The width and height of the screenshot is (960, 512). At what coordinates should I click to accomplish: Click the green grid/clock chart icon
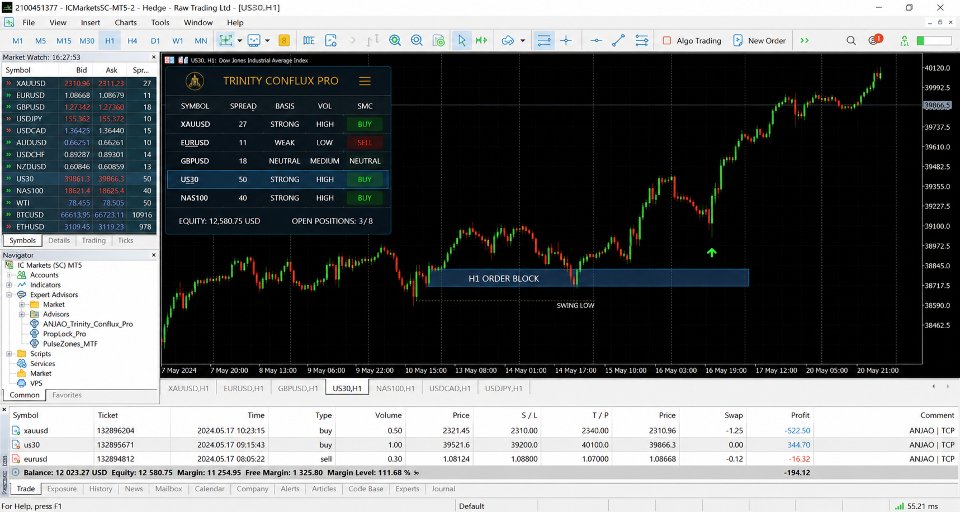tap(439, 40)
